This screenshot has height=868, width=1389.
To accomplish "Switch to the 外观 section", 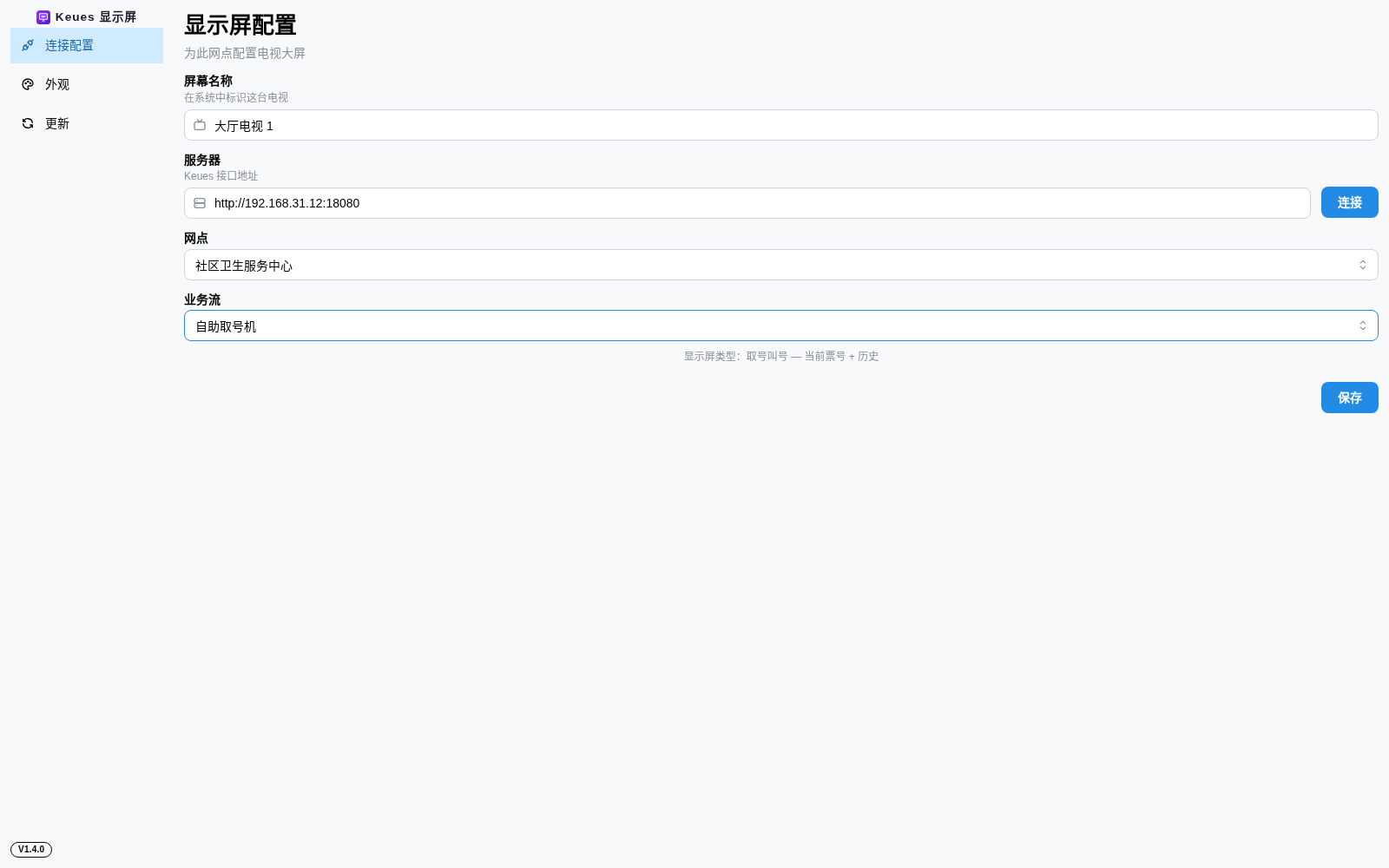I will (x=87, y=84).
